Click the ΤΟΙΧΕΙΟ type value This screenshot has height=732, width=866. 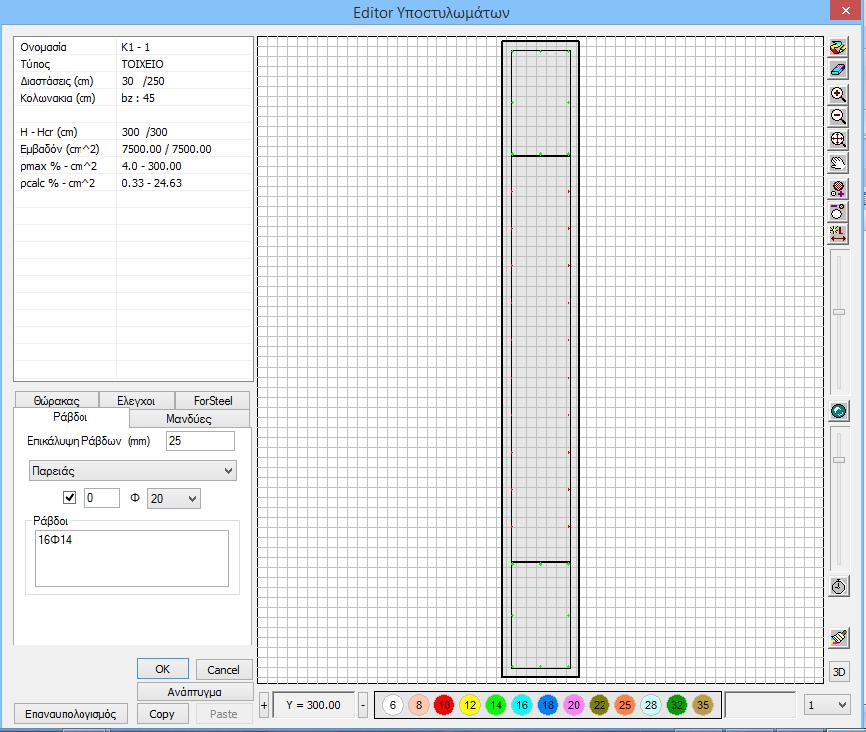click(x=142, y=64)
